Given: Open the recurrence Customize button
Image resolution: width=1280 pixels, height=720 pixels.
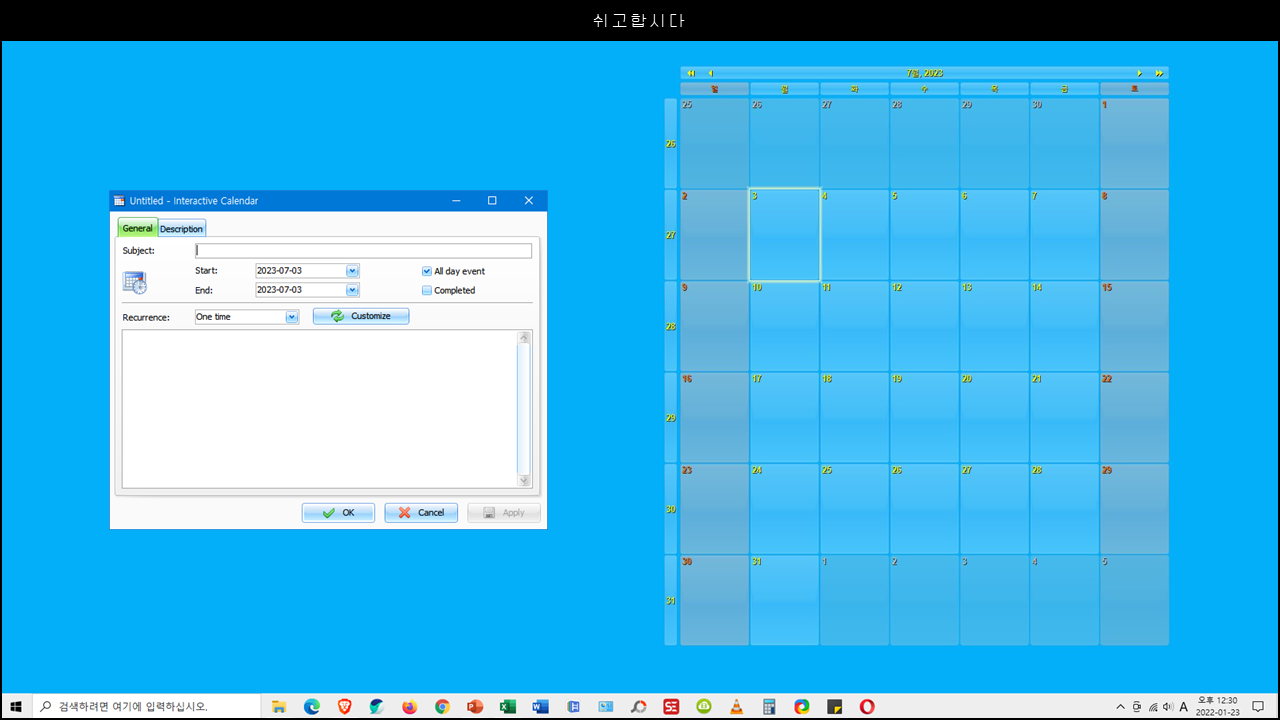Looking at the screenshot, I should click(x=361, y=316).
